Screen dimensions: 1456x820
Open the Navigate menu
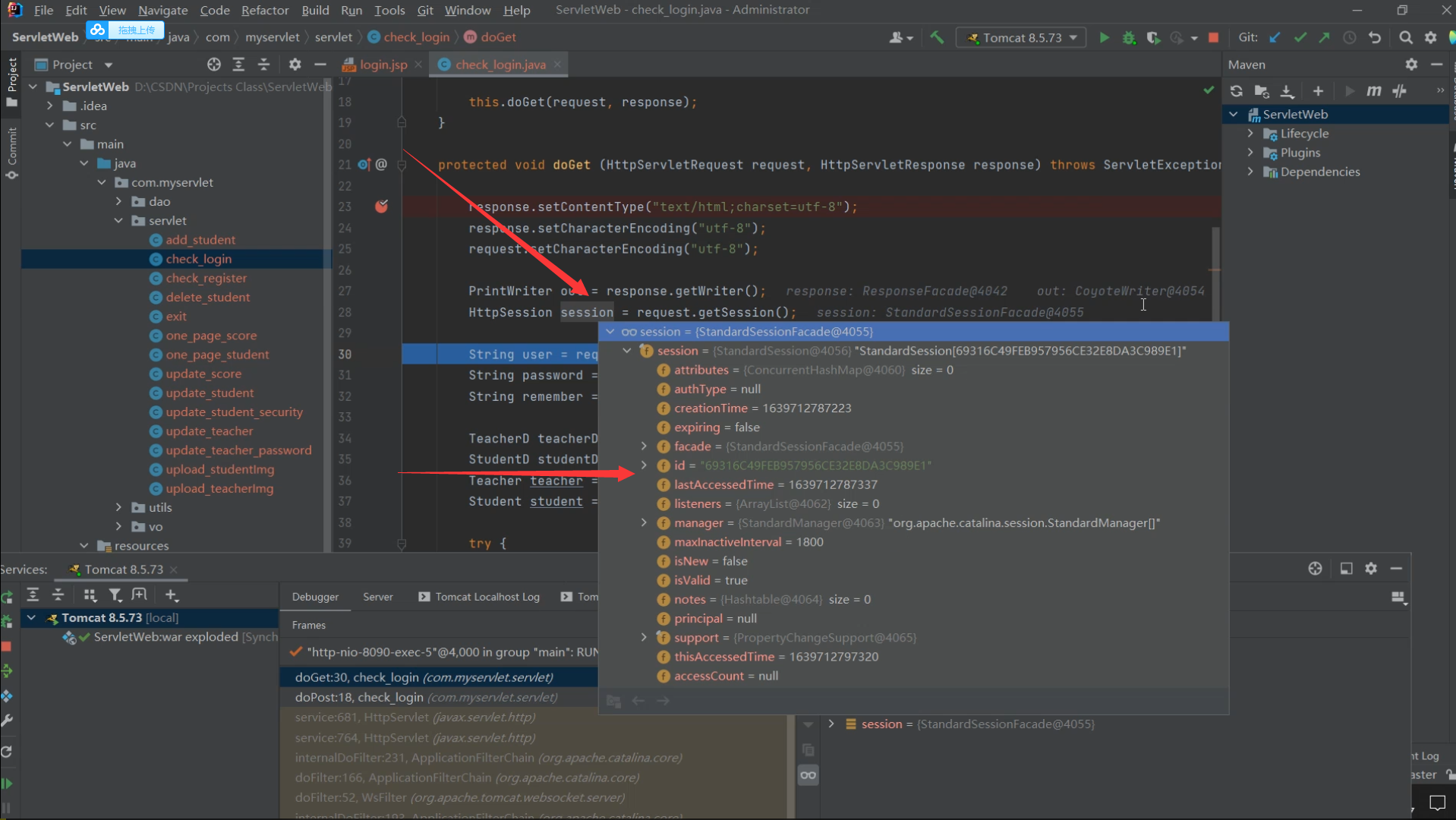[x=162, y=10]
